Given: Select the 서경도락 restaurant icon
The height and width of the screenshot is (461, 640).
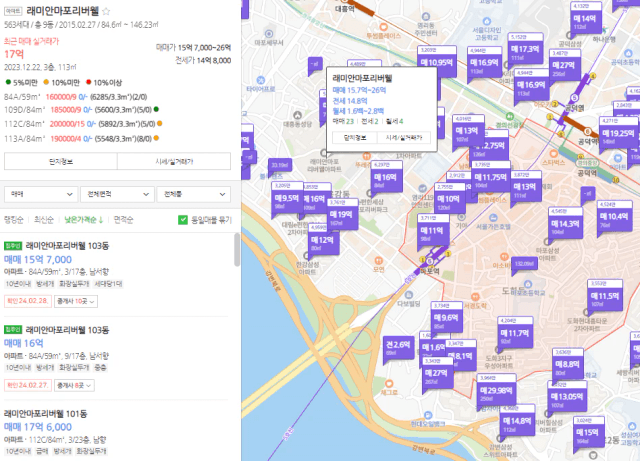Looking at the screenshot, I should click(x=475, y=297).
